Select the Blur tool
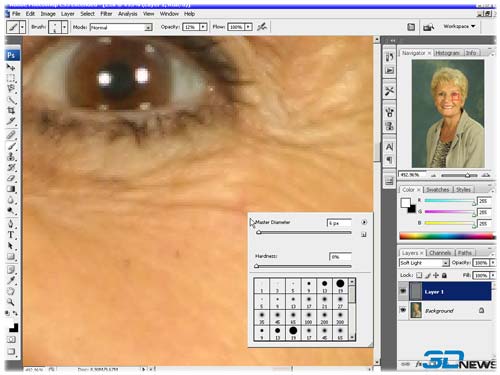500x375 pixels. pos(11,200)
